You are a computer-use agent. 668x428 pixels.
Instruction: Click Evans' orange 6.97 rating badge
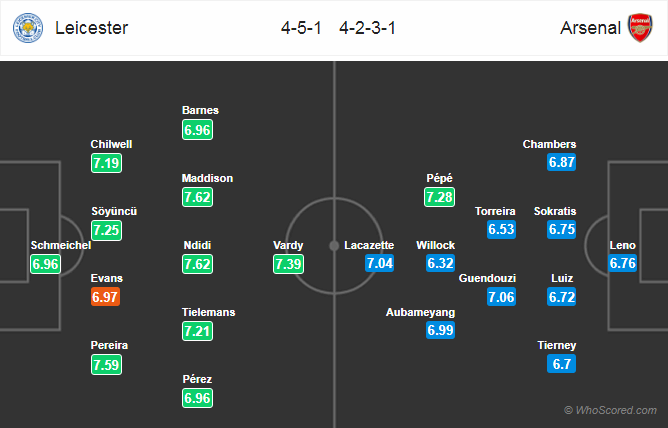[105, 297]
